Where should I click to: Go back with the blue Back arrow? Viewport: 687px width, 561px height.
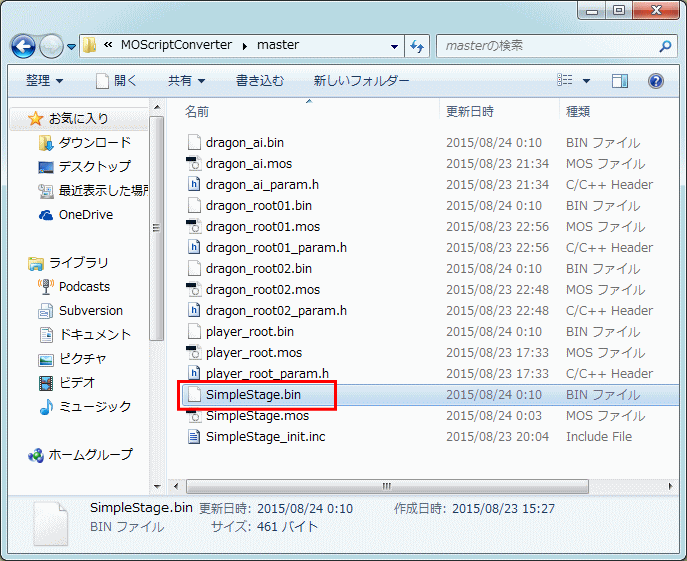click(23, 46)
